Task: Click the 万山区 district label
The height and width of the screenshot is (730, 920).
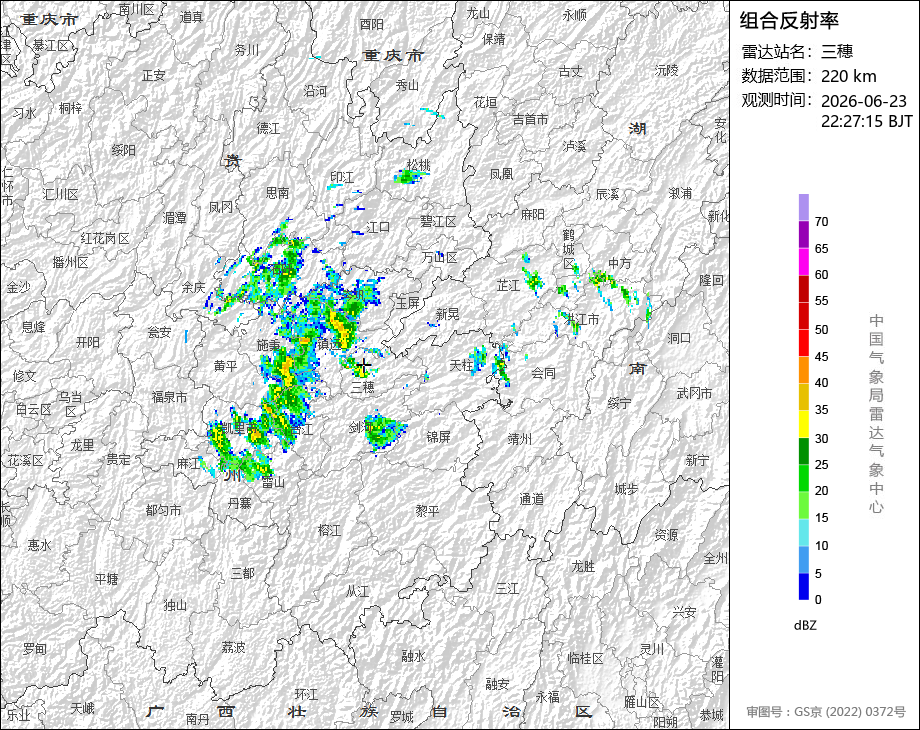Action: 439,258
